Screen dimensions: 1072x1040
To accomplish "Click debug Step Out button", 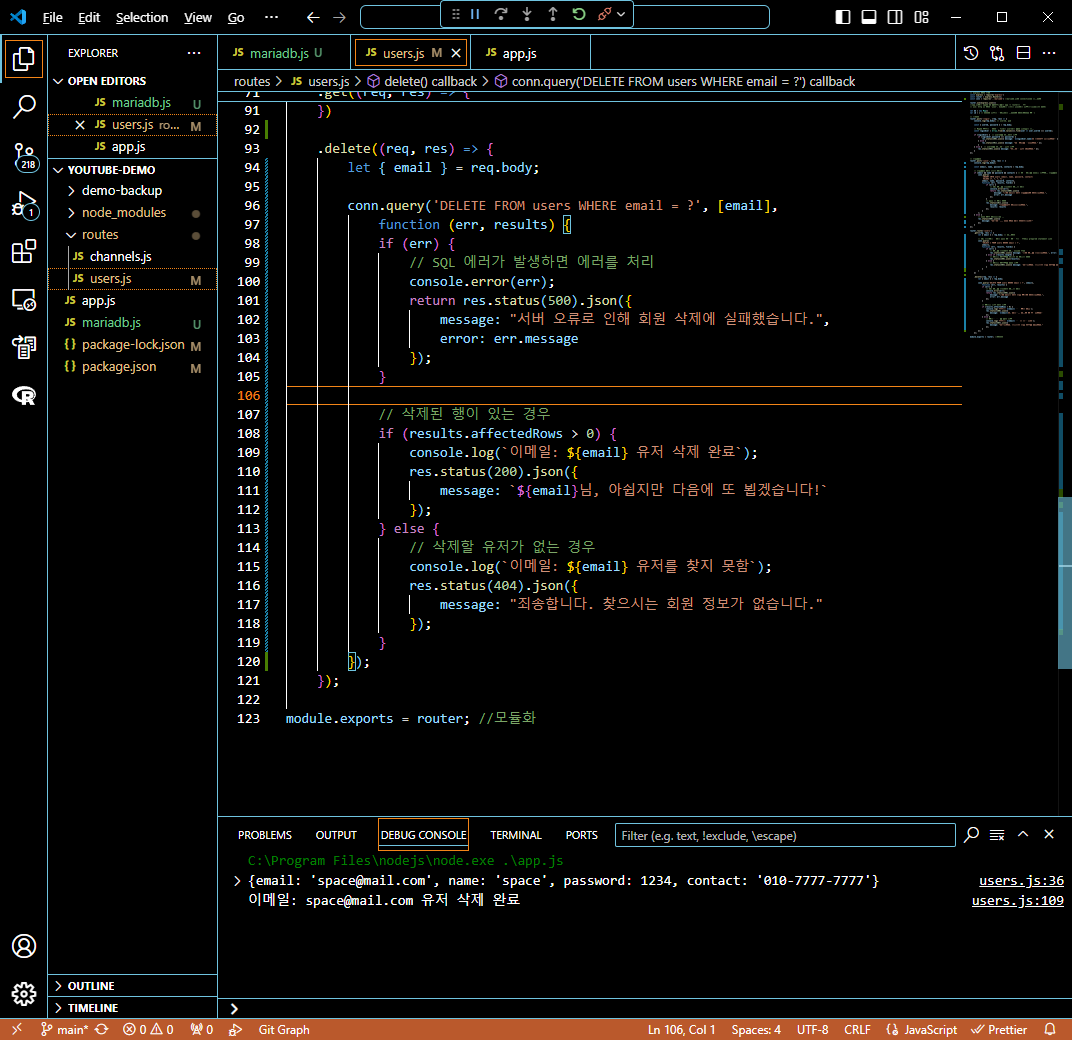I will (552, 14).
